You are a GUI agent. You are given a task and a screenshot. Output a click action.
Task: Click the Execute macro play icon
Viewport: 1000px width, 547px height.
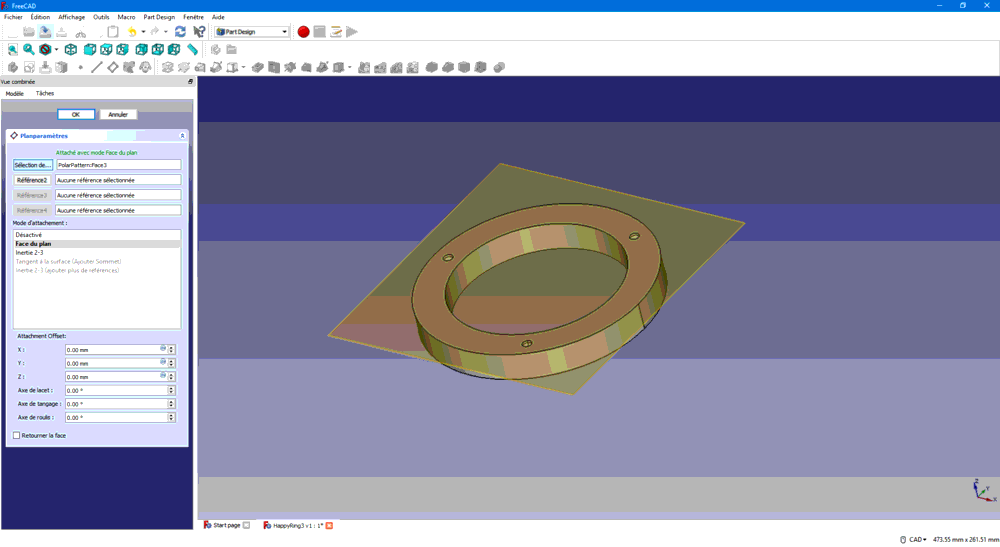pyautogui.click(x=352, y=31)
